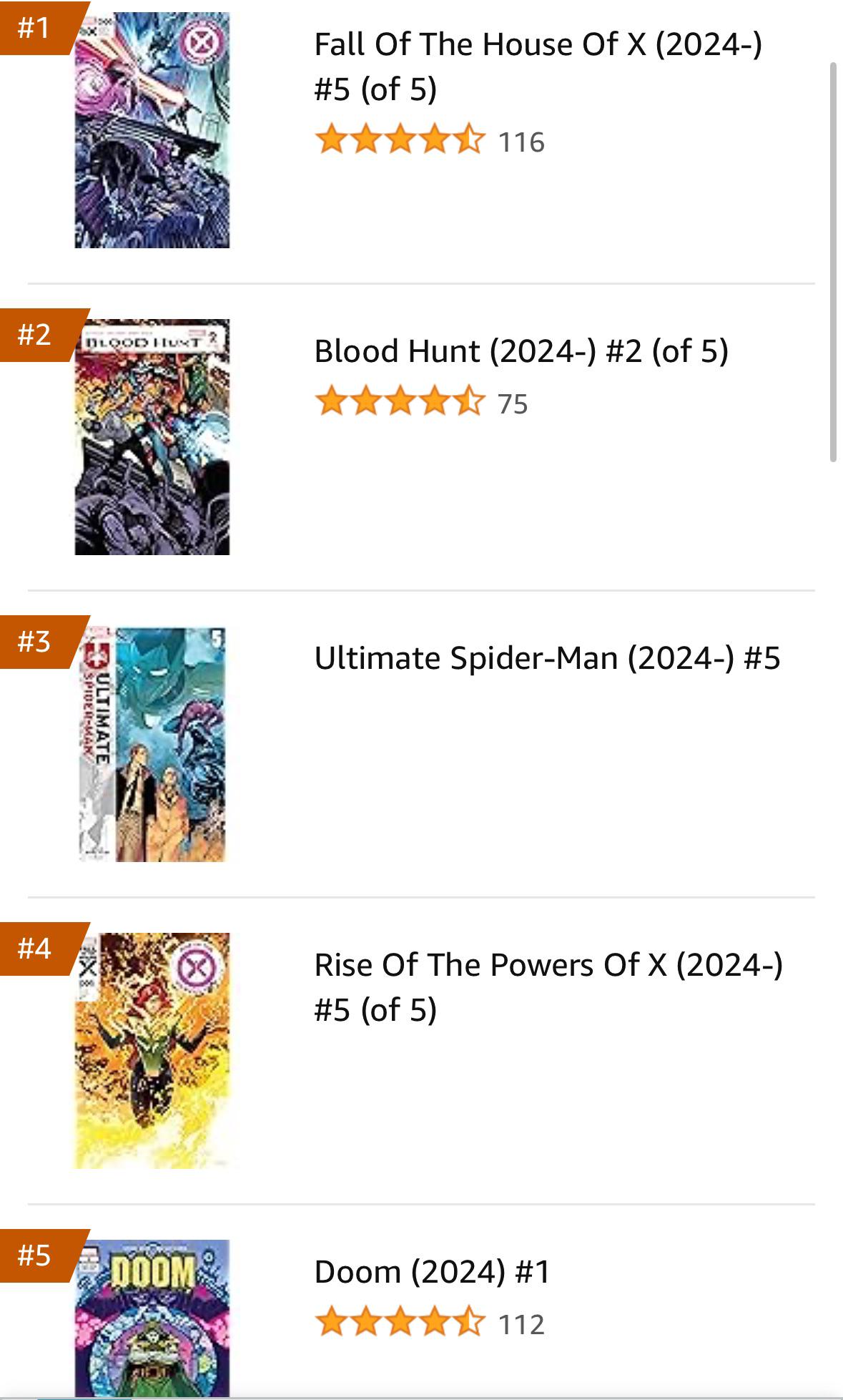Open the Doom #1 cover image
The height and width of the screenshot is (1400, 843).
tap(152, 1318)
